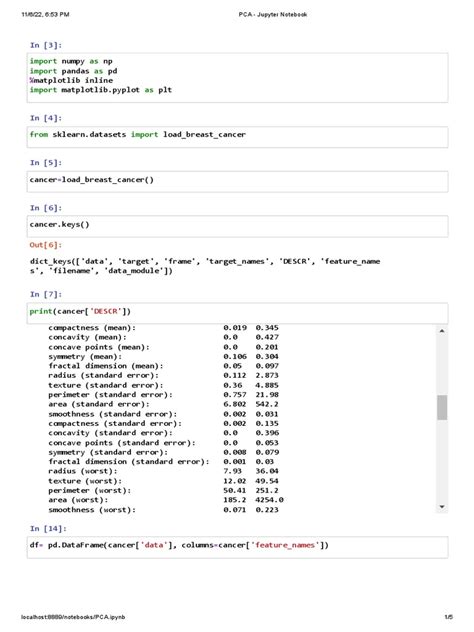This screenshot has width=474, height=632.
Task: Click the In [14]: prompt label
Action: pyautogui.click(x=48, y=528)
